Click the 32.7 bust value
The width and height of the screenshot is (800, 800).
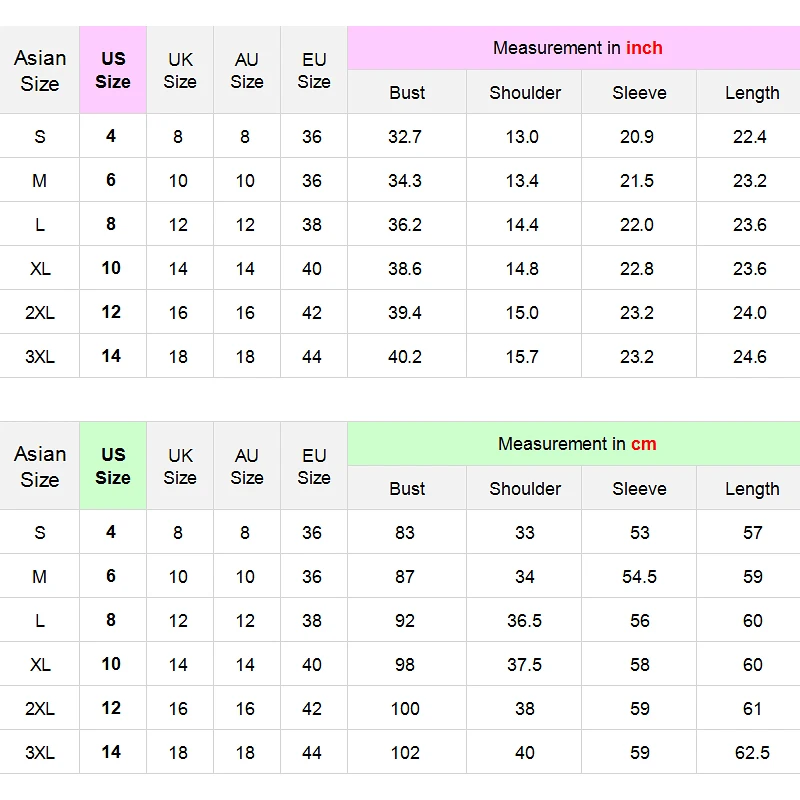[x=405, y=137]
